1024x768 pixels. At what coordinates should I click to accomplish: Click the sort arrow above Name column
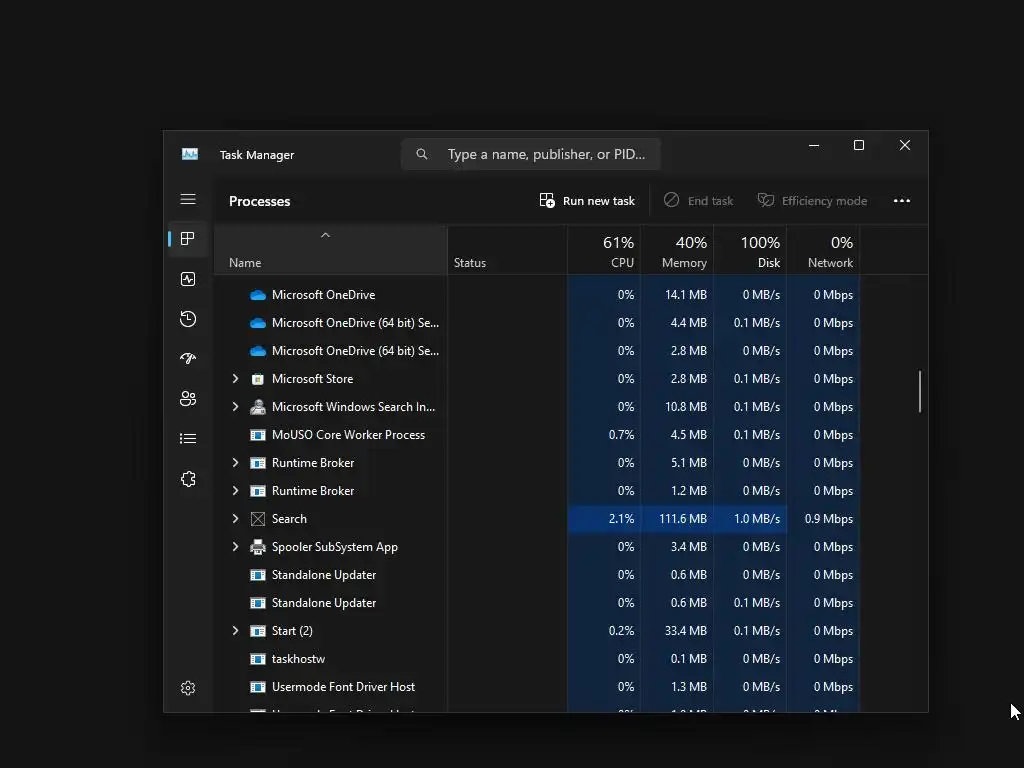coord(325,235)
